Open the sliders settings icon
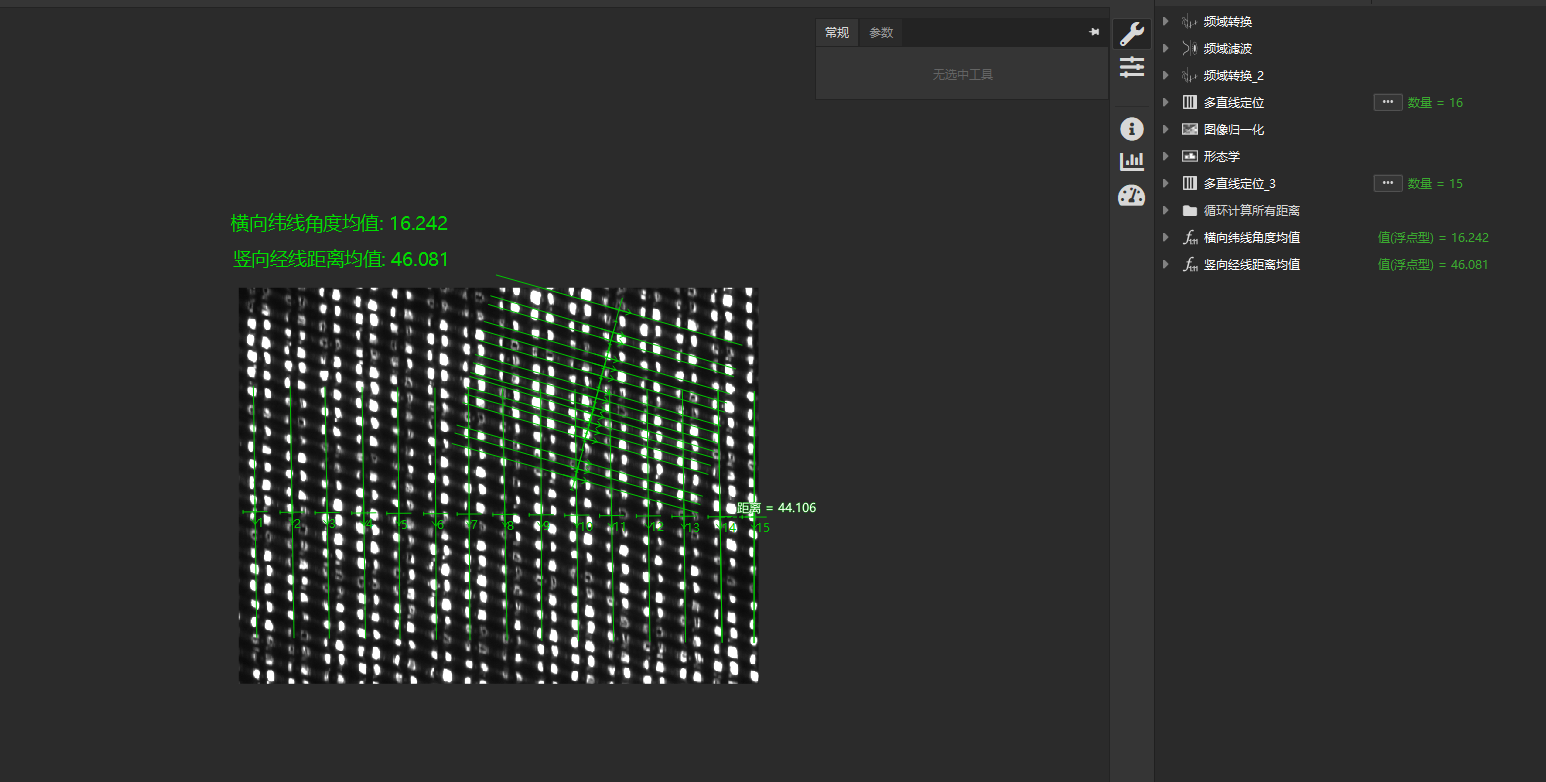This screenshot has width=1546, height=782. (1131, 67)
